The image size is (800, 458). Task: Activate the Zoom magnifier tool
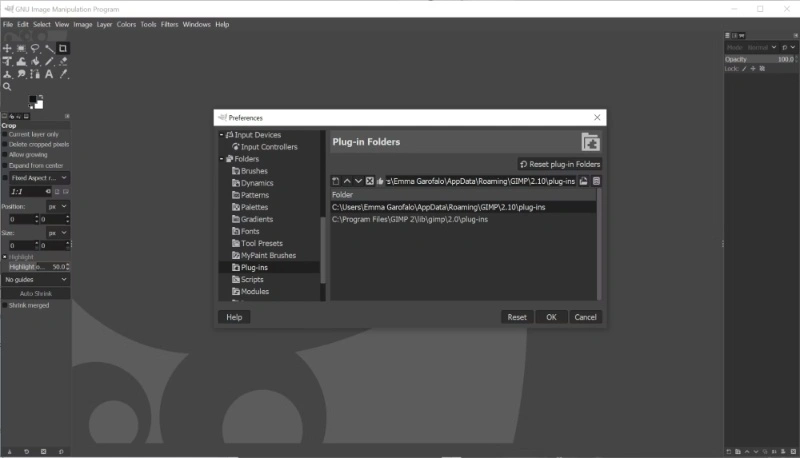tap(7, 87)
